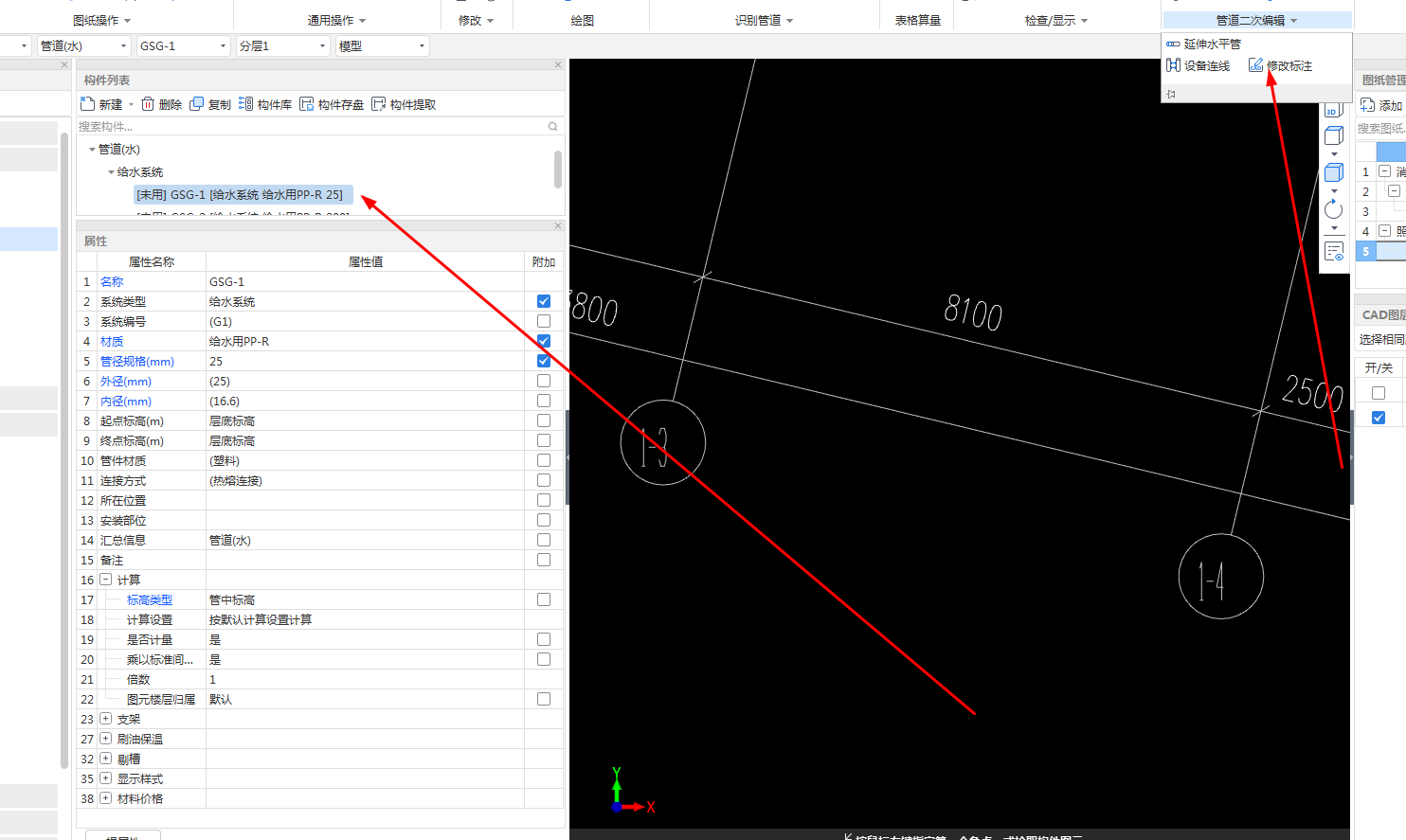Click the 新建 new component icon
The image size is (1406, 840).
click(88, 104)
